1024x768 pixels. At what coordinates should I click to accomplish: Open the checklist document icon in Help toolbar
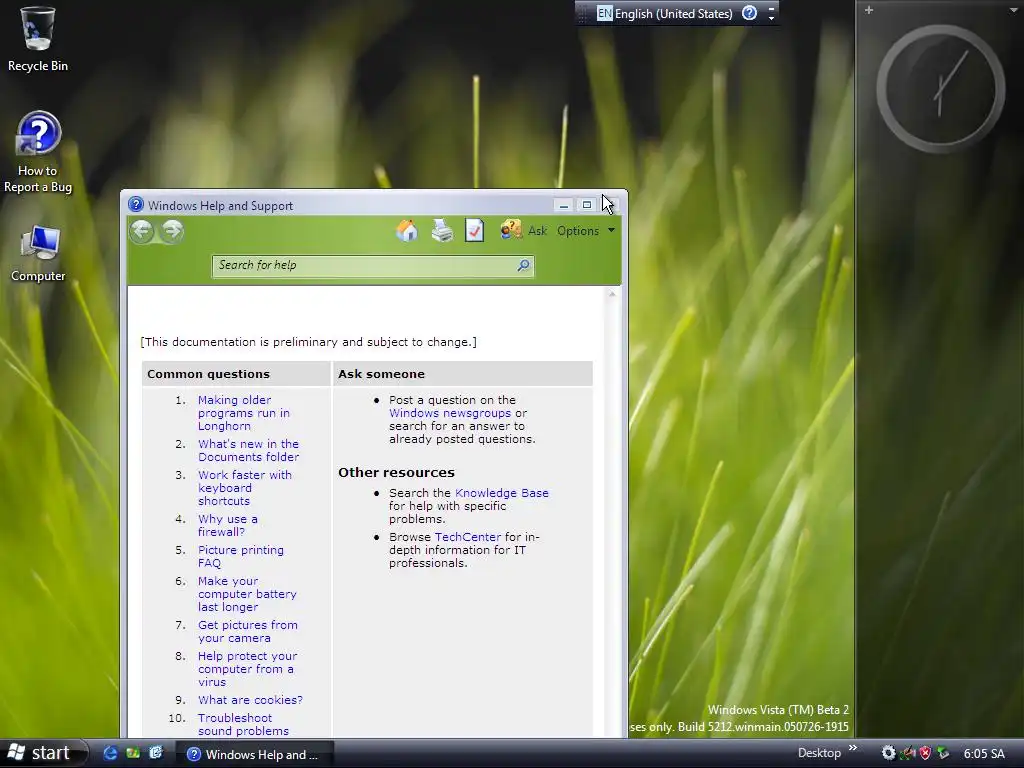point(475,231)
